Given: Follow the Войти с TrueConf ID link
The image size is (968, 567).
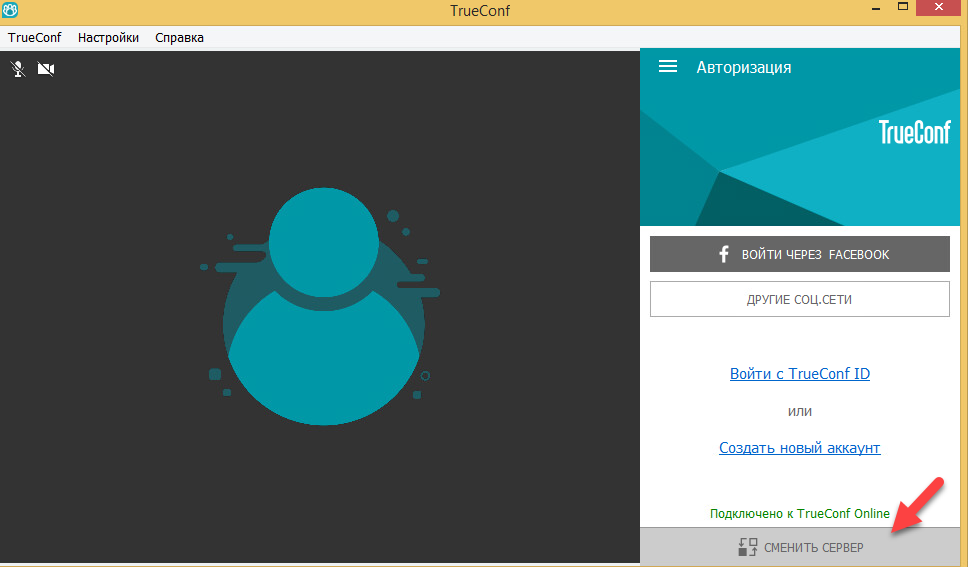Looking at the screenshot, I should pos(799,374).
